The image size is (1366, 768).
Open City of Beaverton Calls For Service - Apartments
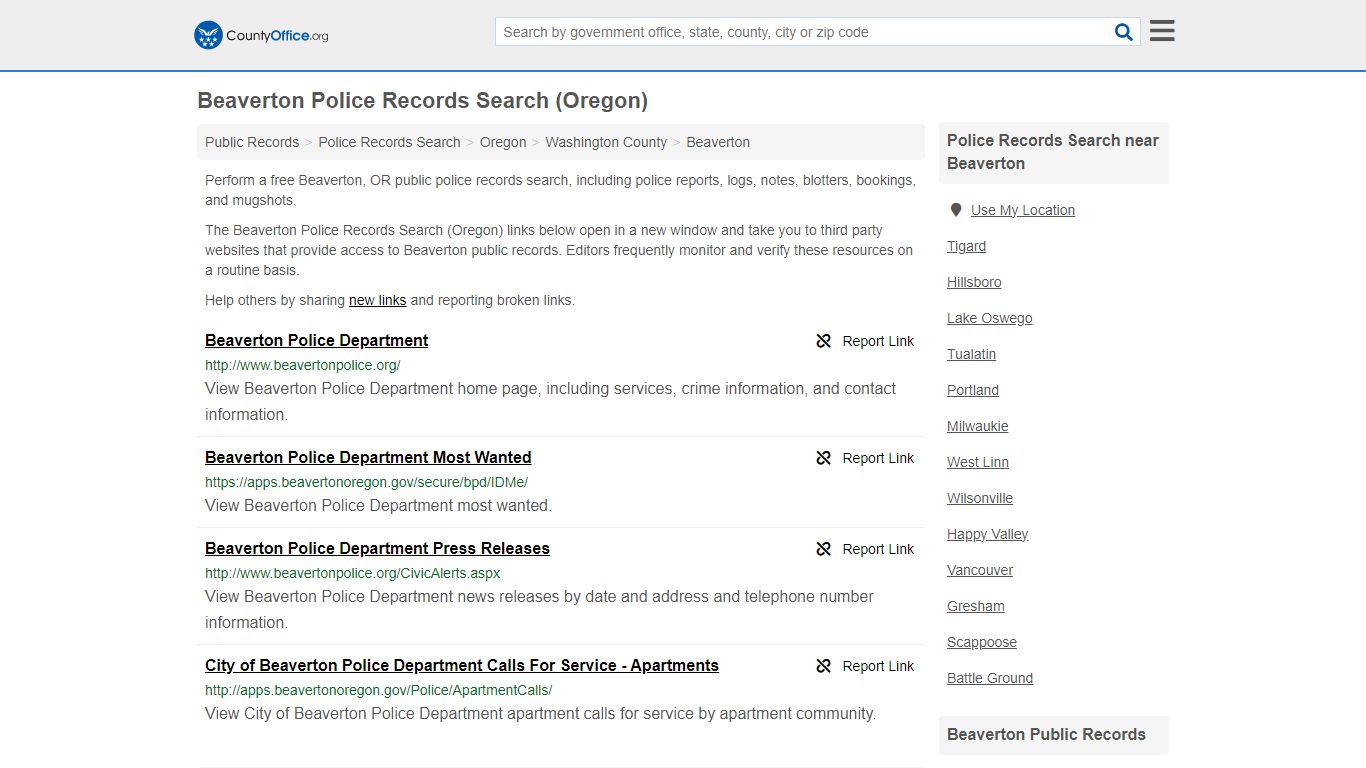[462, 665]
